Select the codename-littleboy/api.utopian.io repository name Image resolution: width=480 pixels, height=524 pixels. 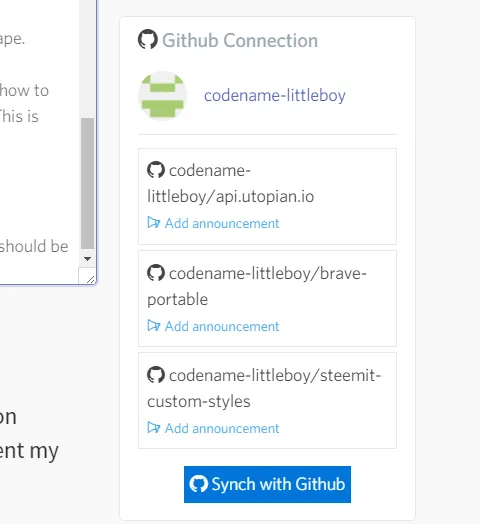pyautogui.click(x=231, y=183)
